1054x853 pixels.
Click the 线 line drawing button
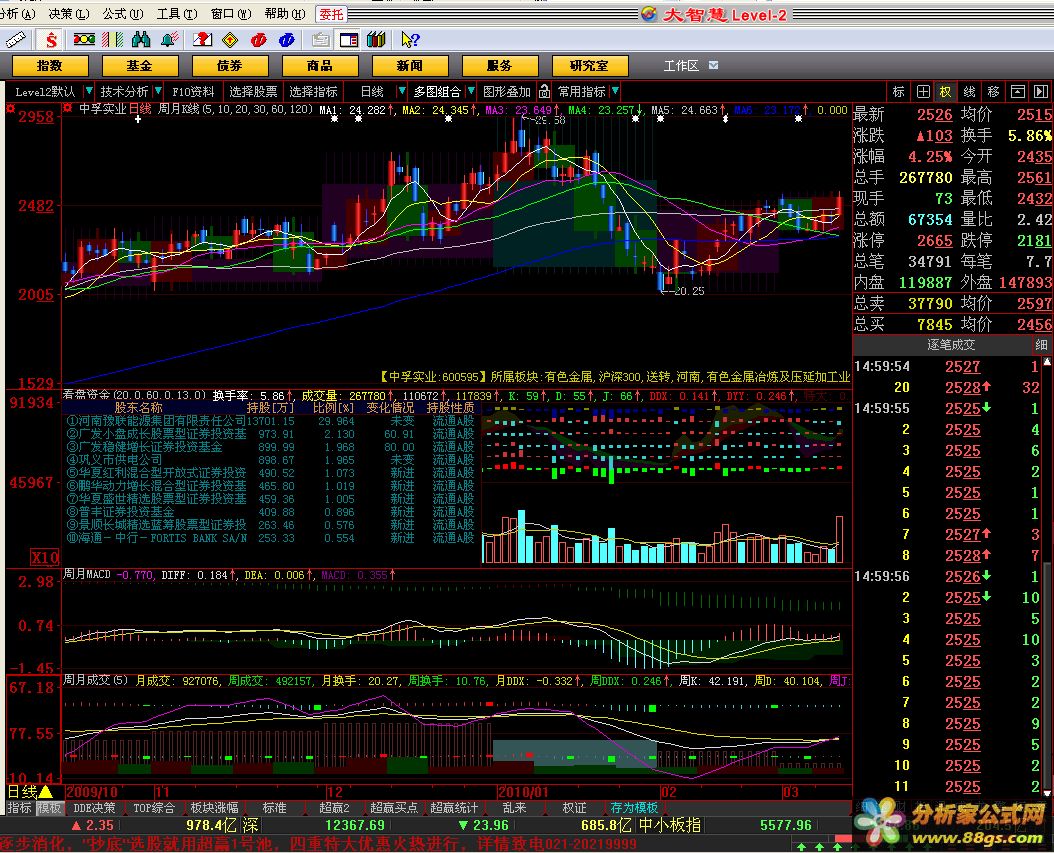point(969,91)
